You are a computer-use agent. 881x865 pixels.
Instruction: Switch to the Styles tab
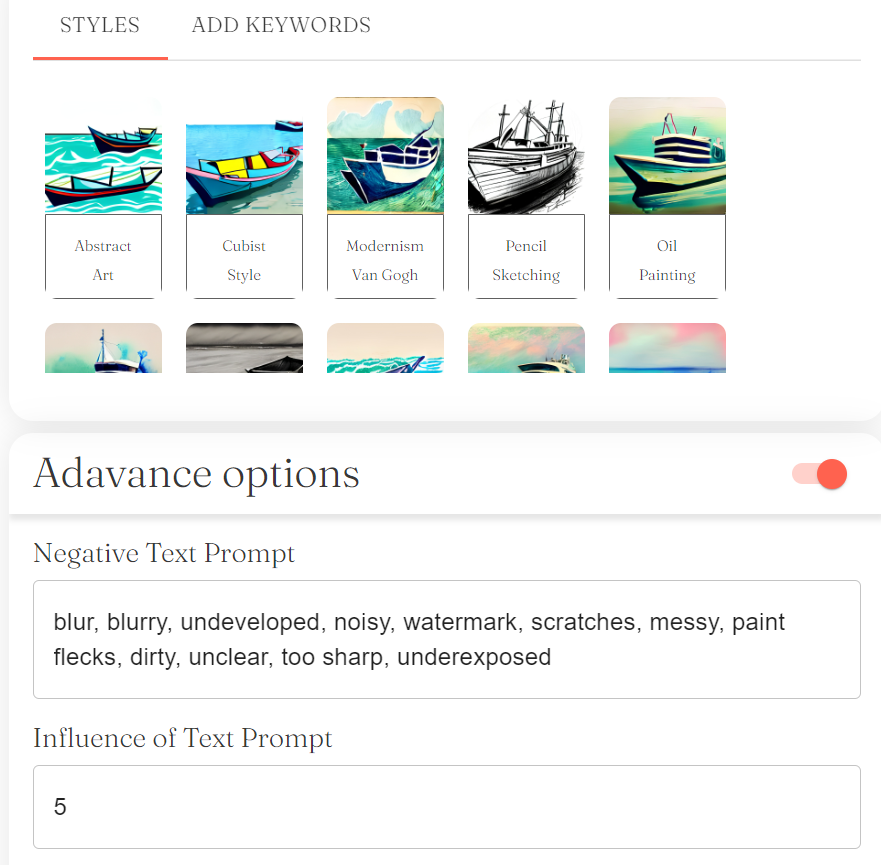100,26
